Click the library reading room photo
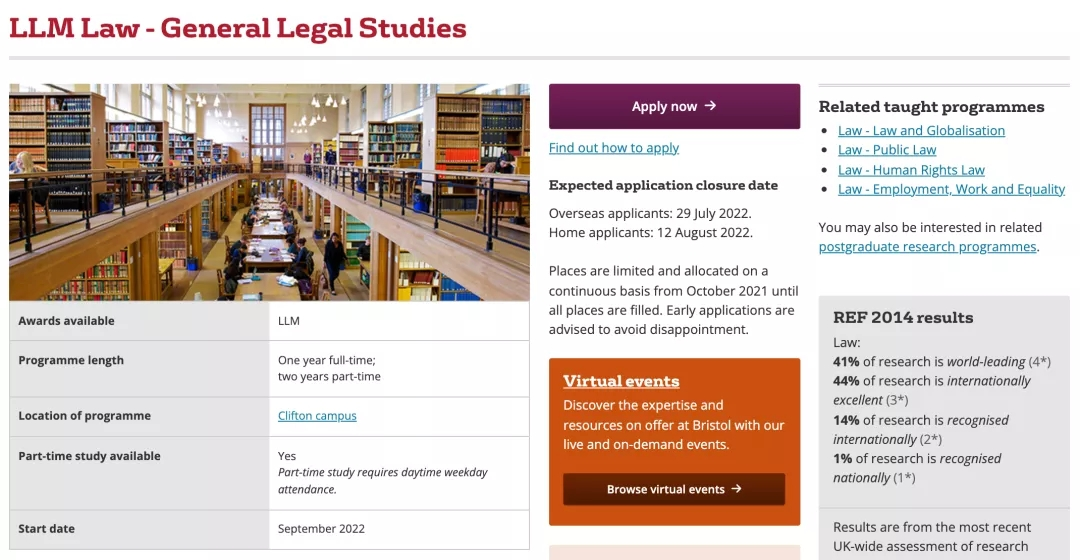This screenshot has height=560, width=1080. 269,192
